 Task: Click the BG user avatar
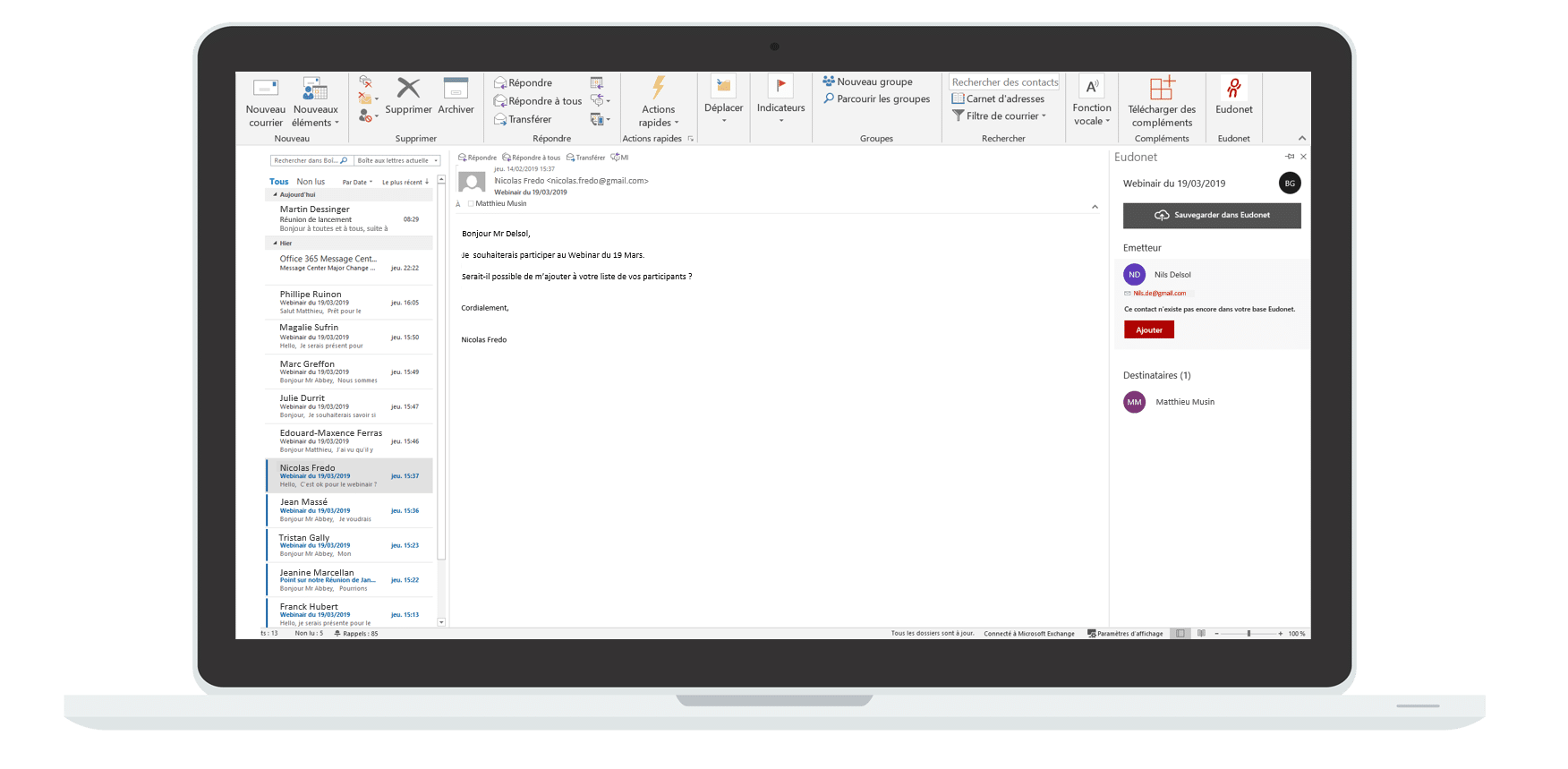[1290, 183]
